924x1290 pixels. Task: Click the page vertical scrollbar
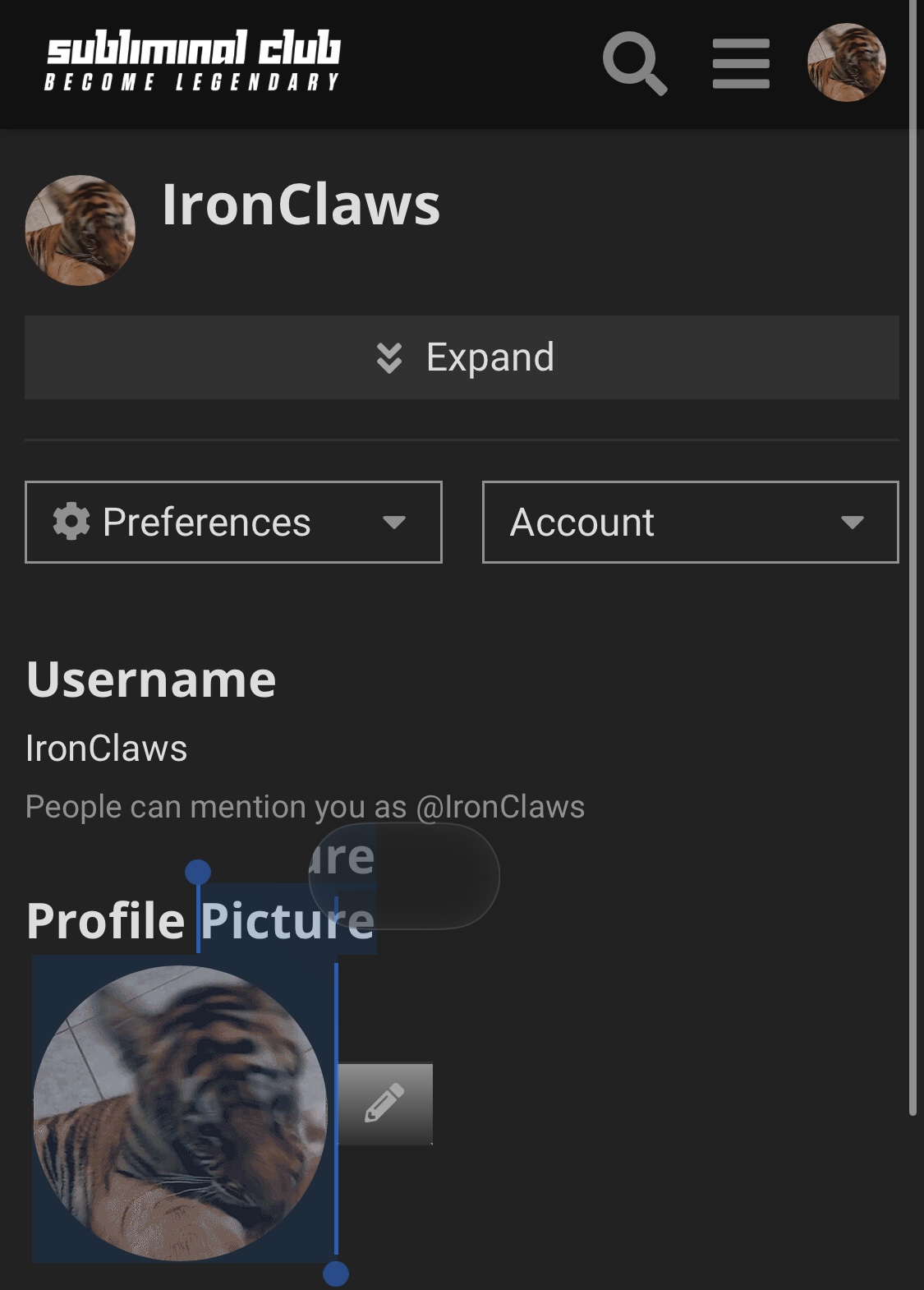(x=913, y=559)
